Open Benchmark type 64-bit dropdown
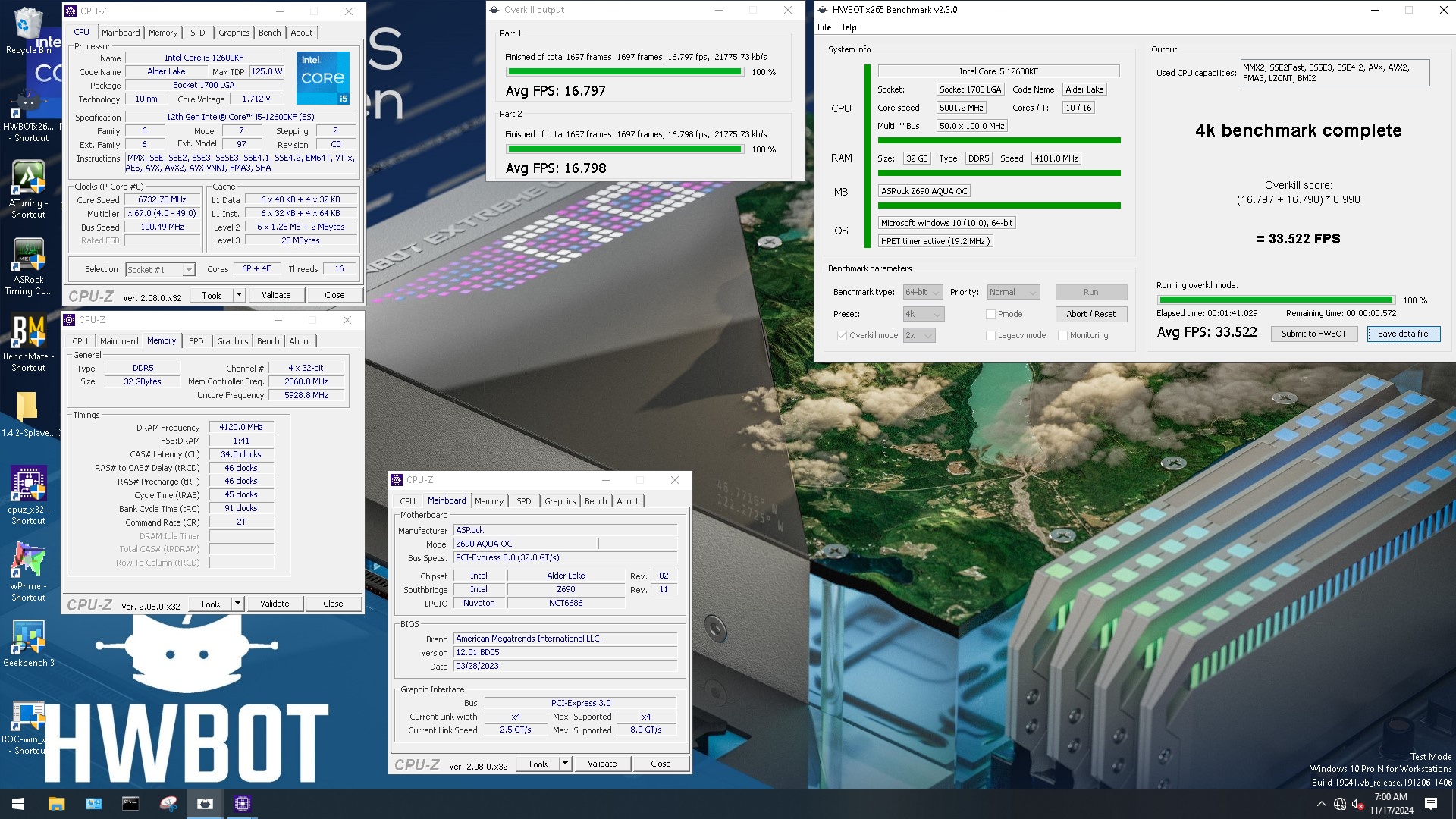 [x=923, y=292]
